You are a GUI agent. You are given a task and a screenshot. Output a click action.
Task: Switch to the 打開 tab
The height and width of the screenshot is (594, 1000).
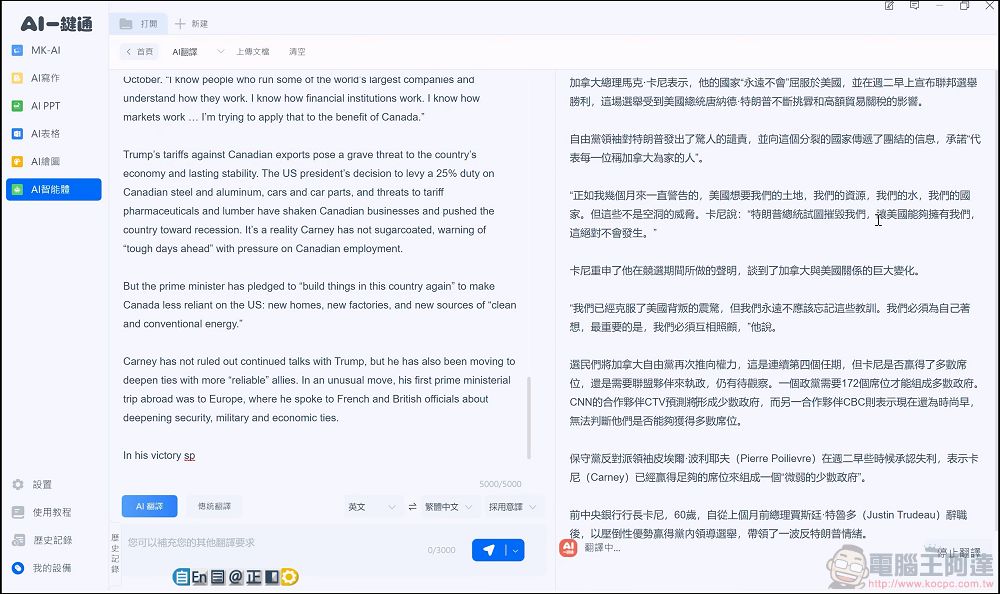coord(138,24)
